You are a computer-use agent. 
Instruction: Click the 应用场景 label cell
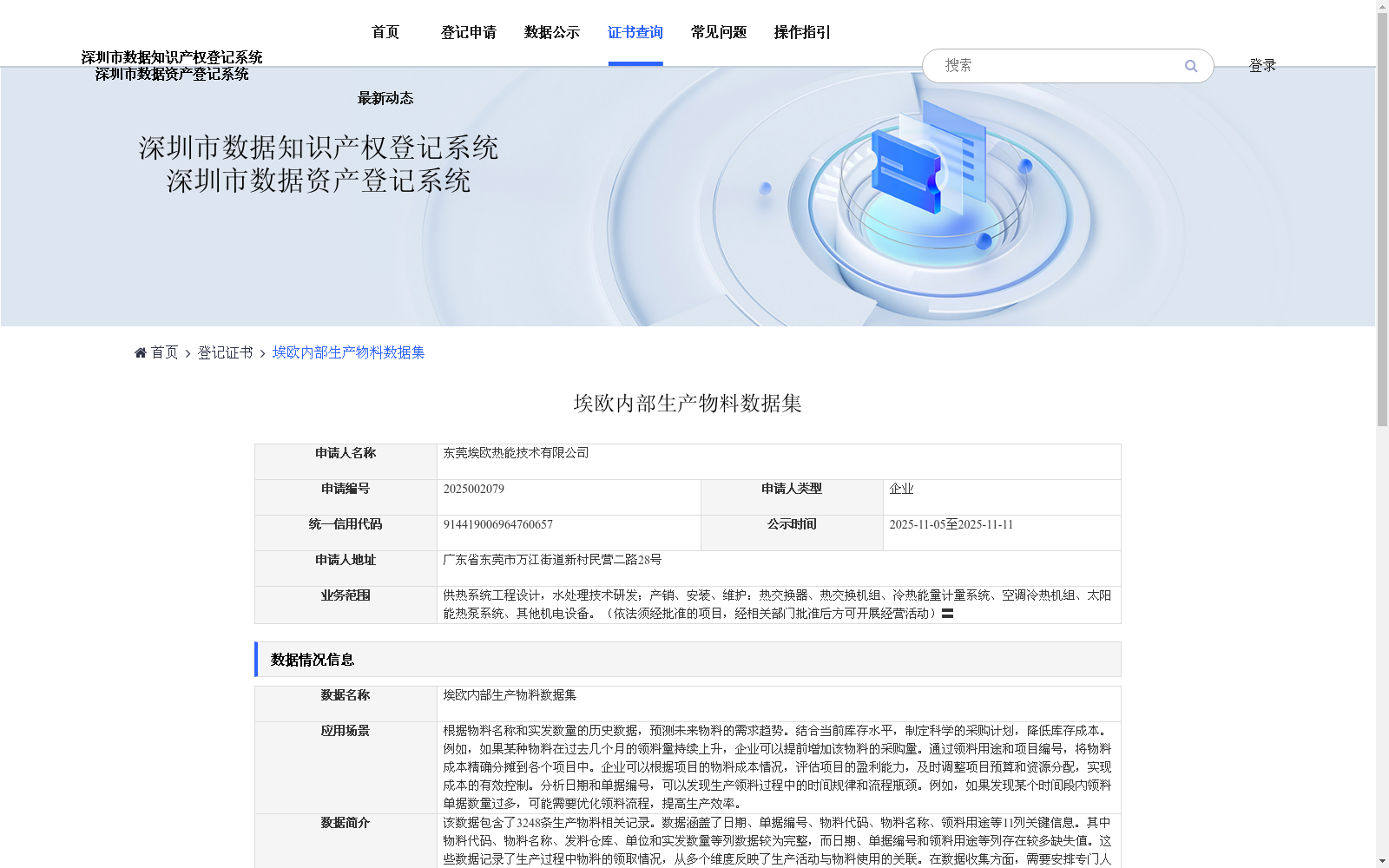pos(346,767)
